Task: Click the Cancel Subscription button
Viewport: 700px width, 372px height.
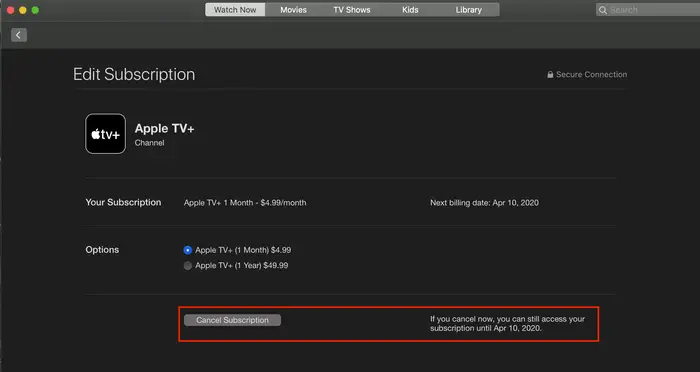Action: click(x=233, y=320)
